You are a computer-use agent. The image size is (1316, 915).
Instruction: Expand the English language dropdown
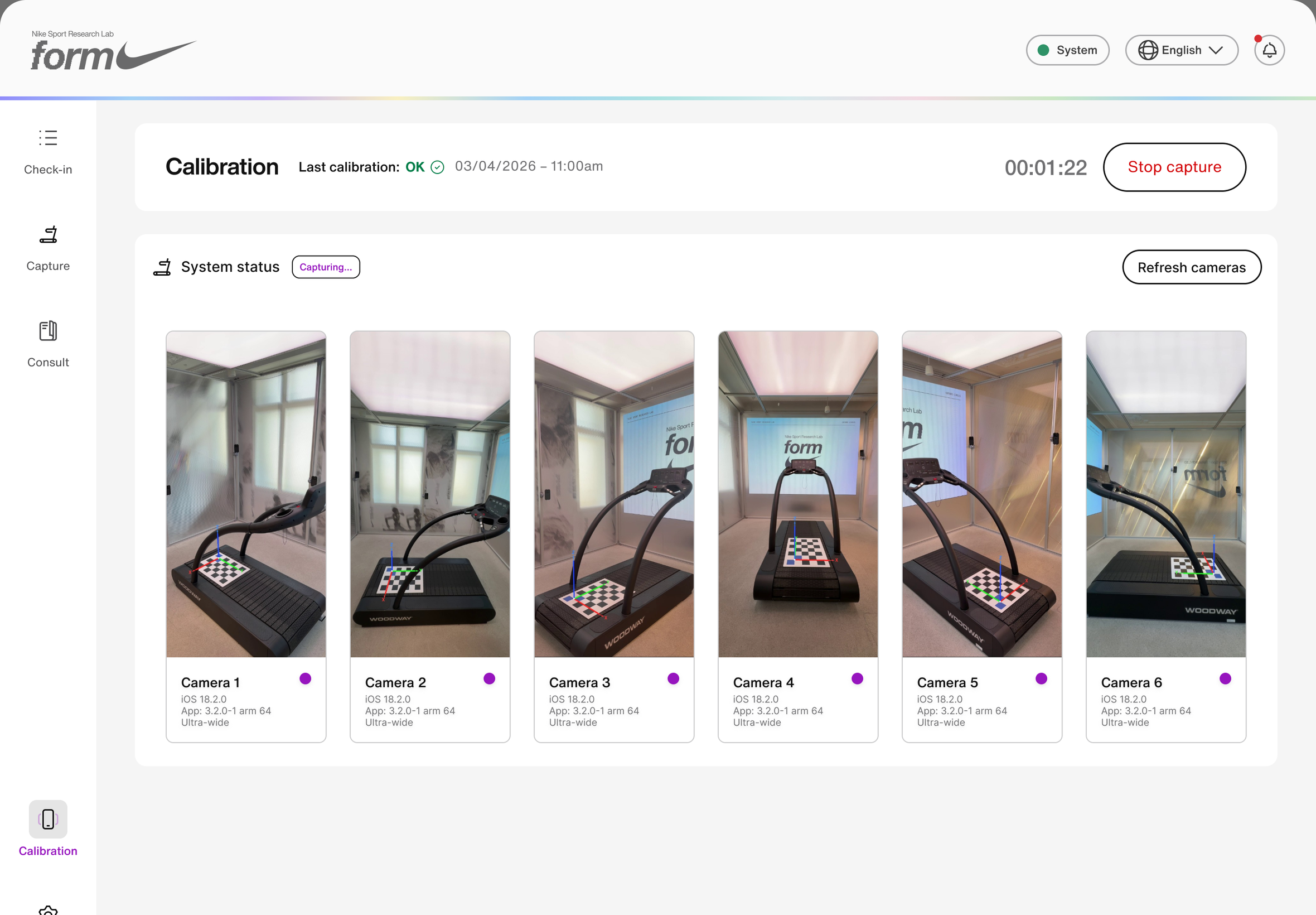pos(1182,50)
